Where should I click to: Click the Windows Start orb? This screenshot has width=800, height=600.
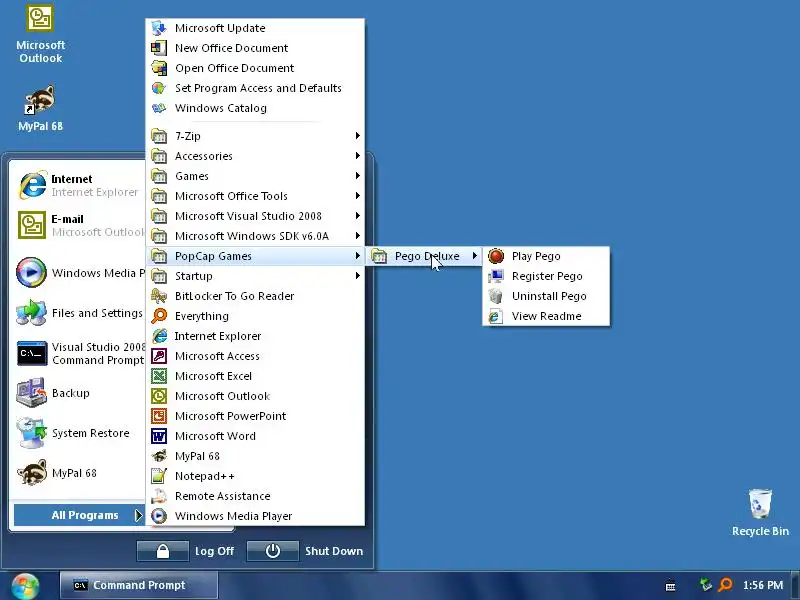pyautogui.click(x=25, y=586)
